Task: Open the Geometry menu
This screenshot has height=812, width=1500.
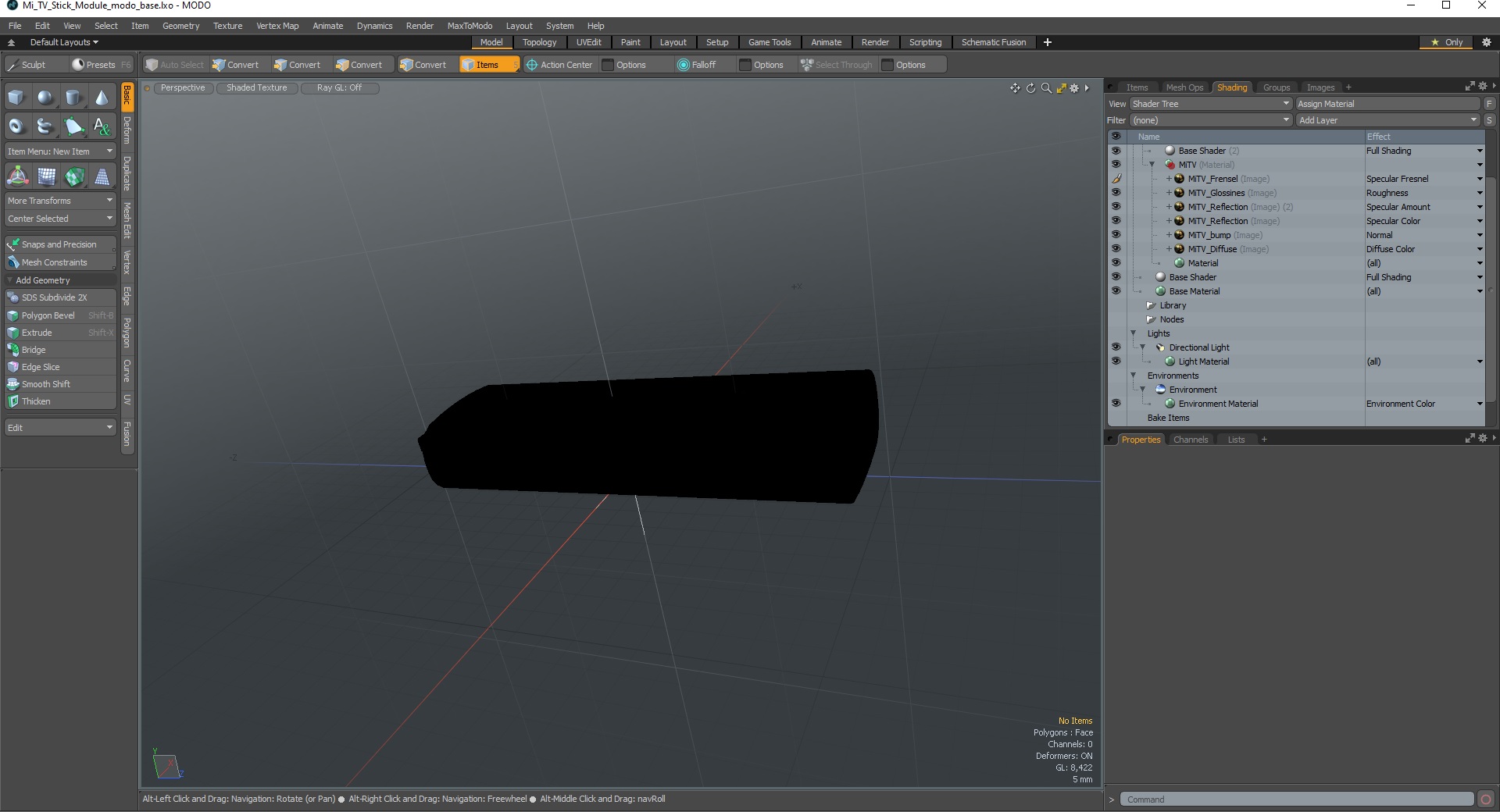Action: [x=180, y=26]
